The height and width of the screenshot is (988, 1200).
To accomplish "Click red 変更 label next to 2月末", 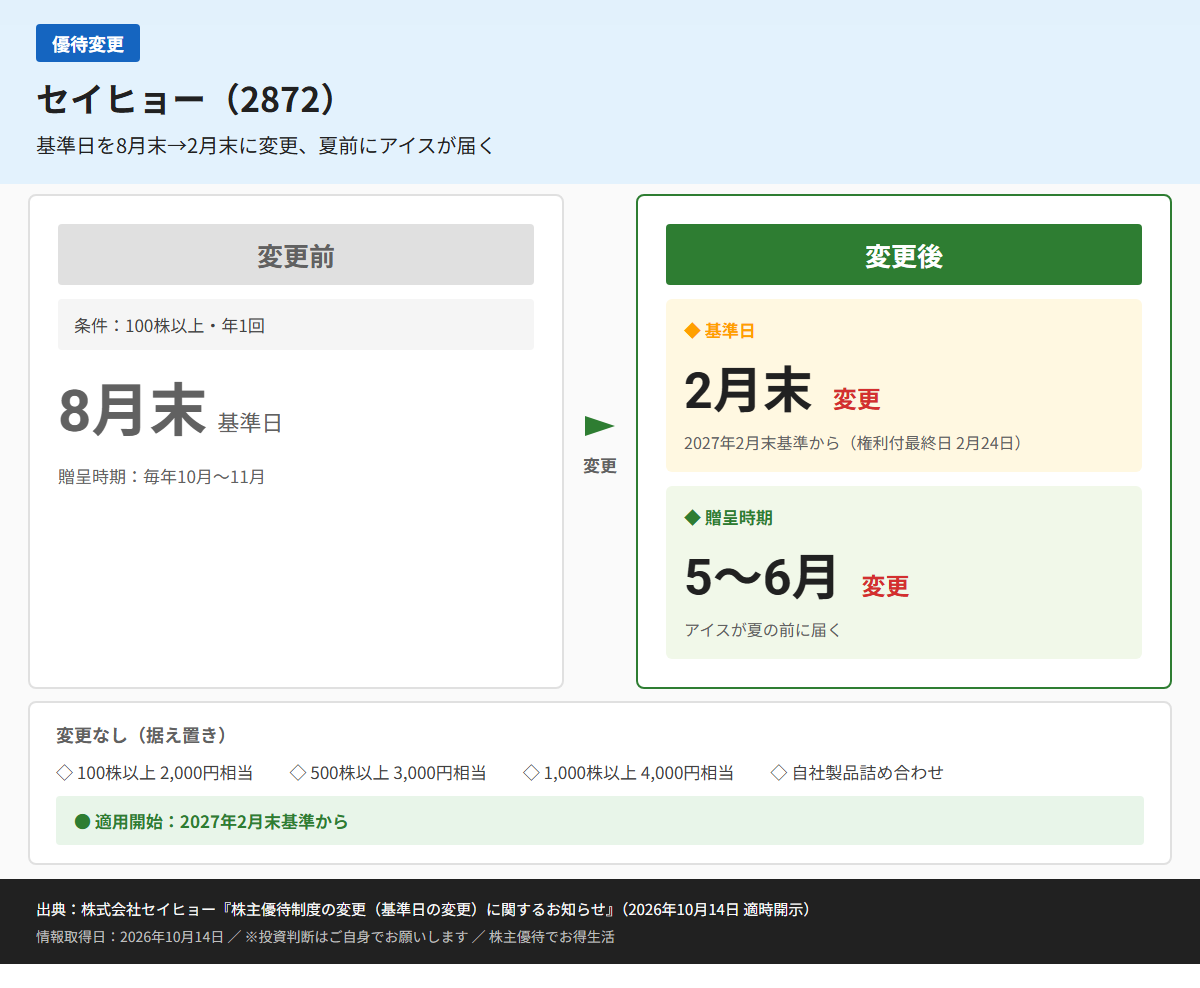I will point(857,399).
